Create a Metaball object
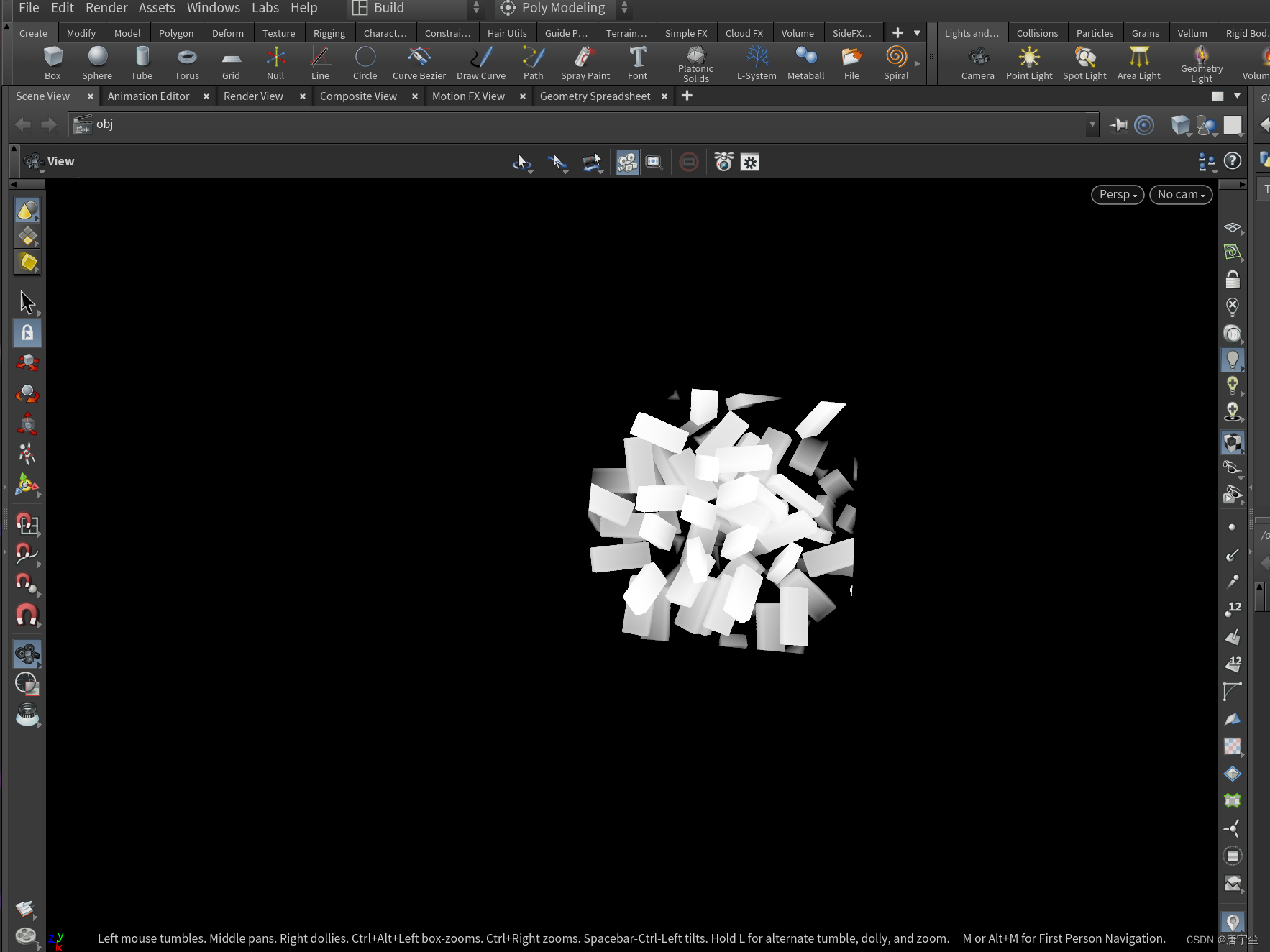The width and height of the screenshot is (1270, 952). (806, 63)
